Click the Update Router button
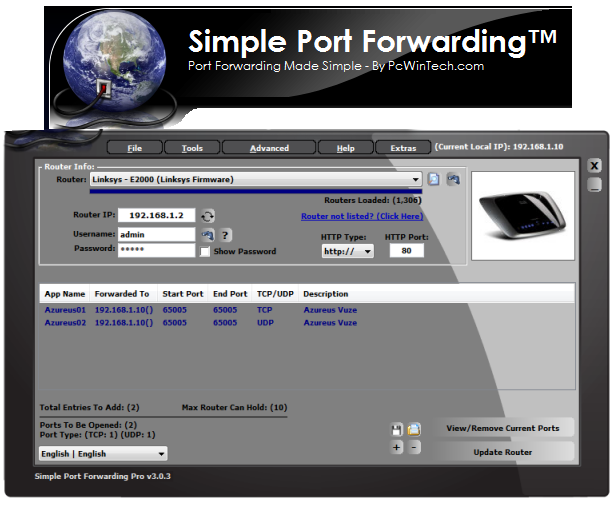Screen dimensions: 610x512 pyautogui.click(x=503, y=452)
